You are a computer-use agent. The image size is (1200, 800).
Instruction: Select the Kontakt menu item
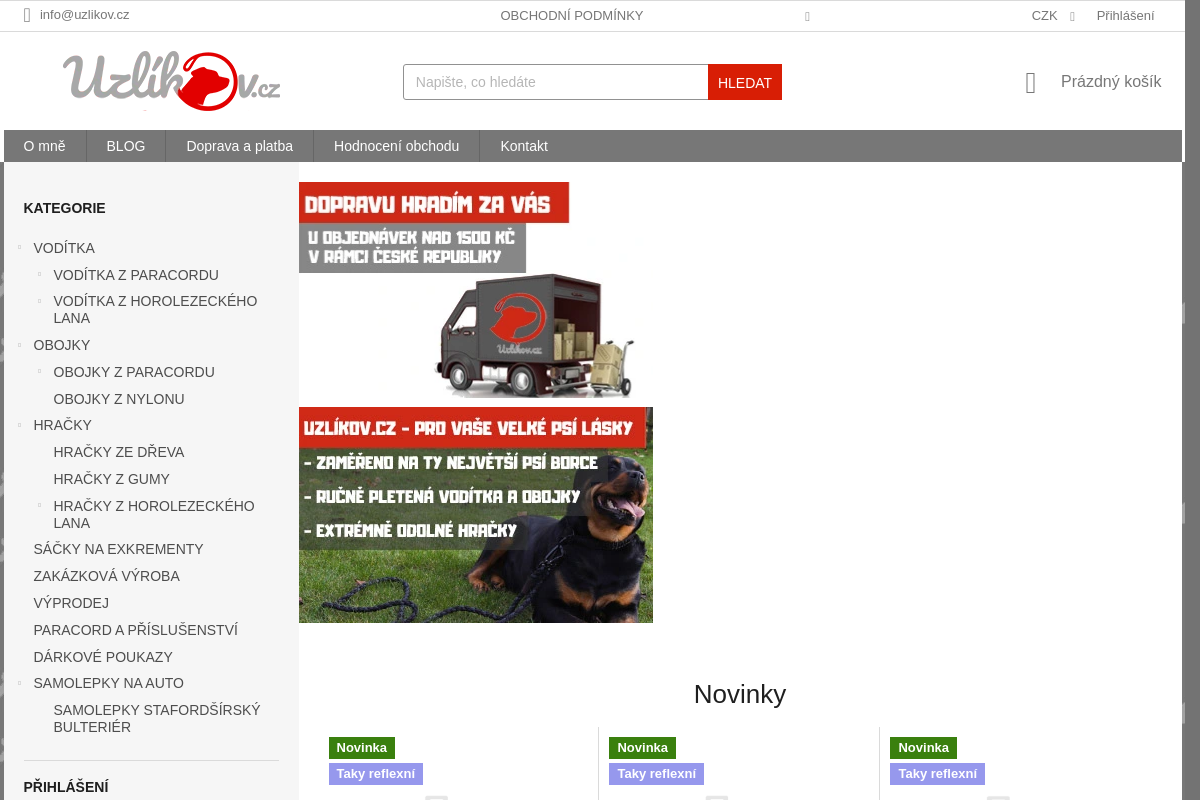click(524, 146)
